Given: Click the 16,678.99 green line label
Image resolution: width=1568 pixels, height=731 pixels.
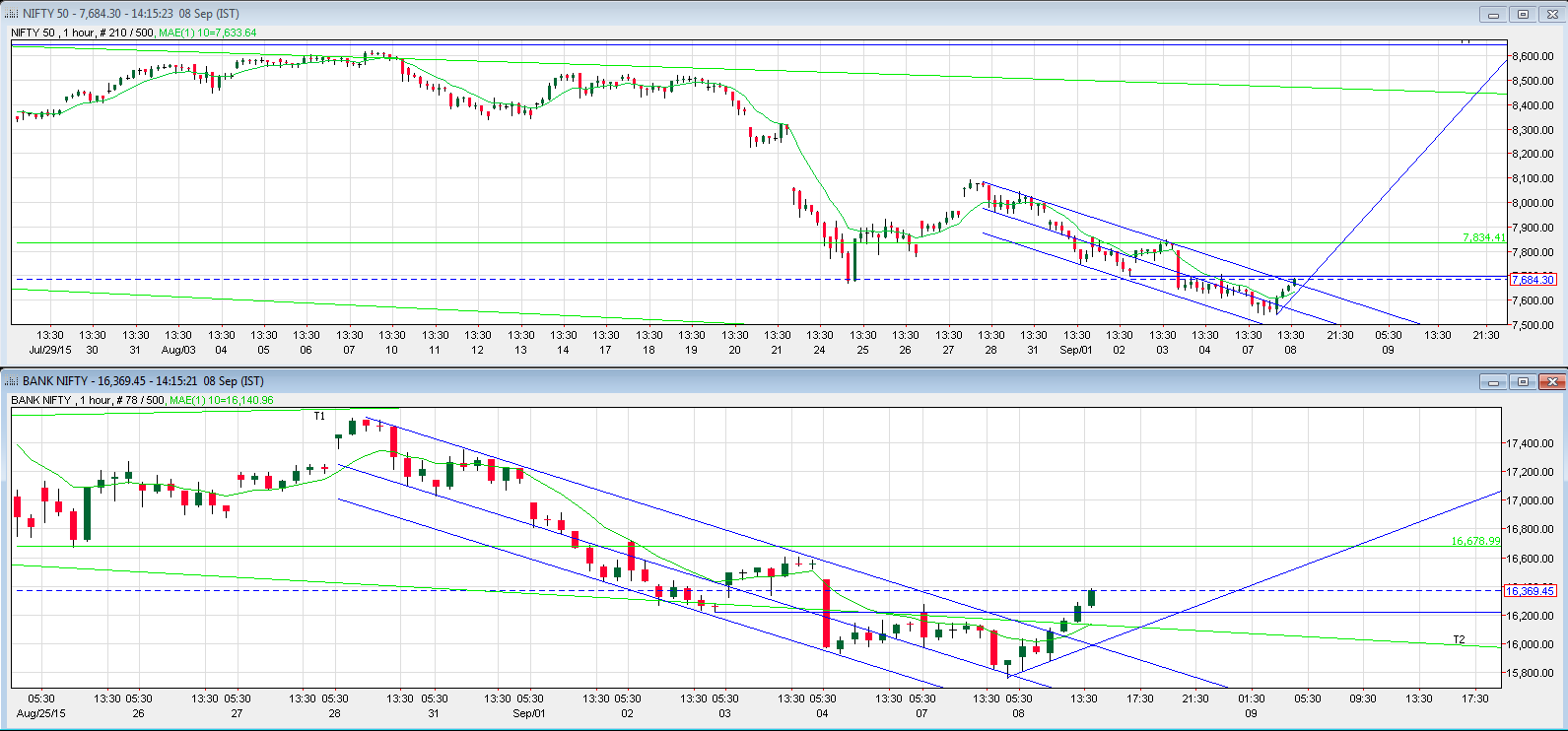Looking at the screenshot, I should tap(1475, 541).
